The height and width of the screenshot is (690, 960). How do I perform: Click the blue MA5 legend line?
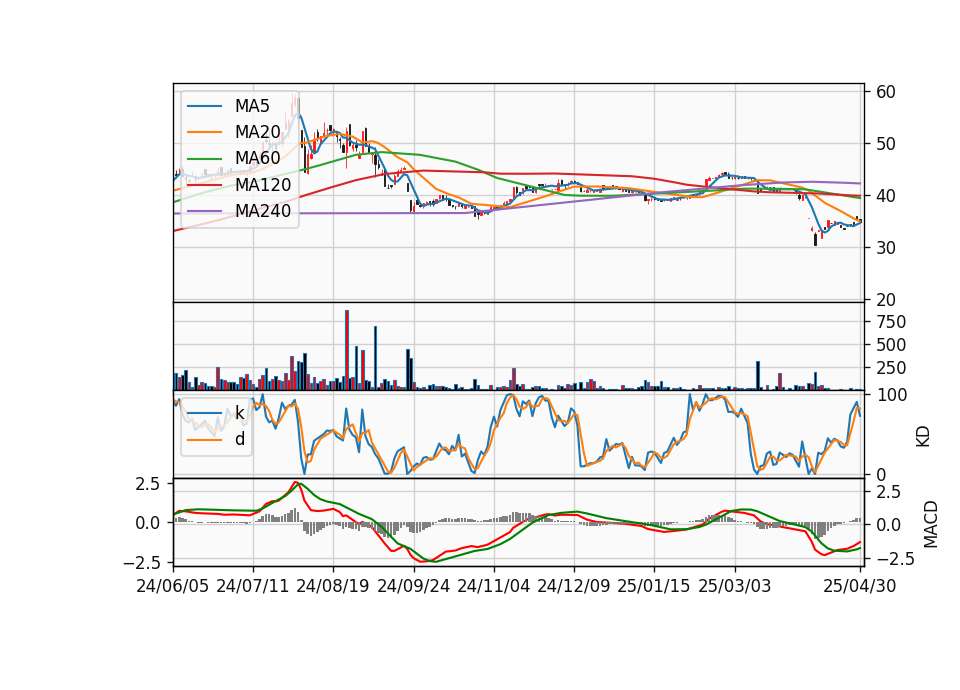[x=204, y=106]
